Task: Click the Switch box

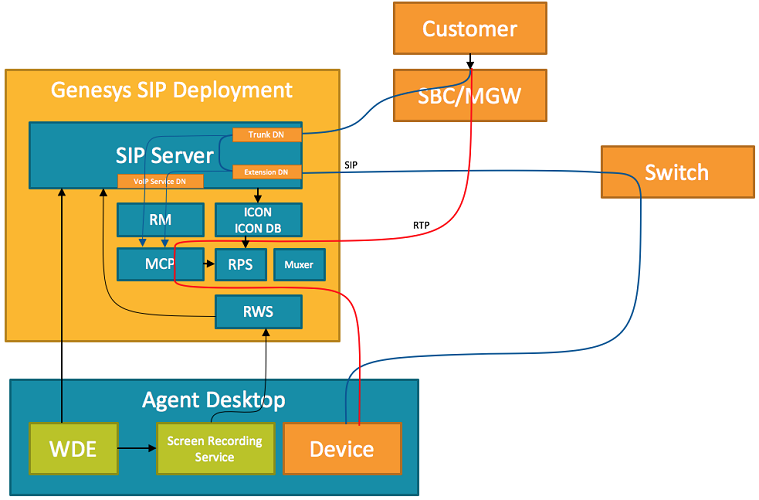Action: coord(676,172)
